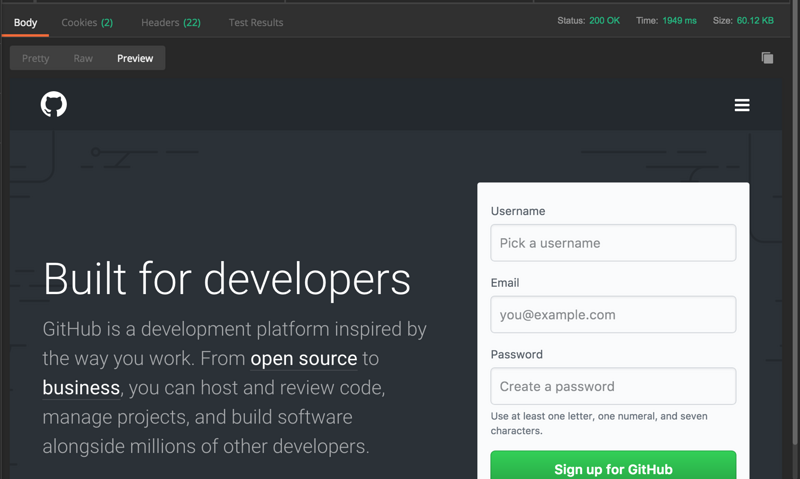The width and height of the screenshot is (800, 479).
Task: Click the 60.12 KB response size
Action: [x=755, y=20]
